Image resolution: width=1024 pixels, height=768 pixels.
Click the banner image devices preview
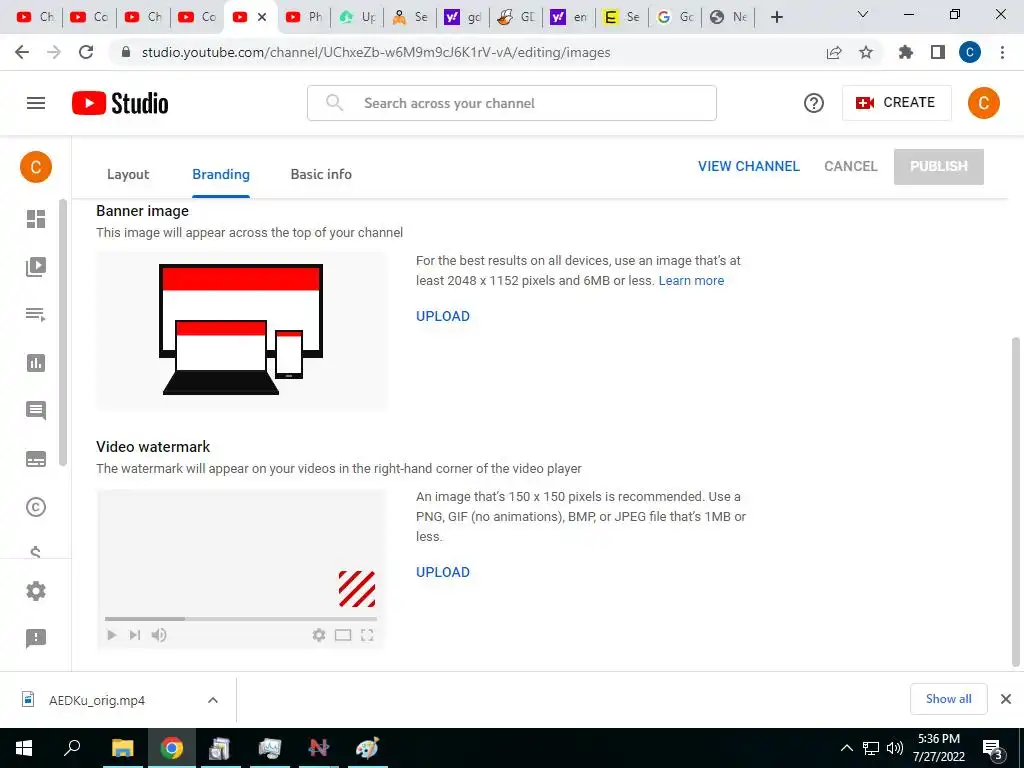click(x=241, y=330)
